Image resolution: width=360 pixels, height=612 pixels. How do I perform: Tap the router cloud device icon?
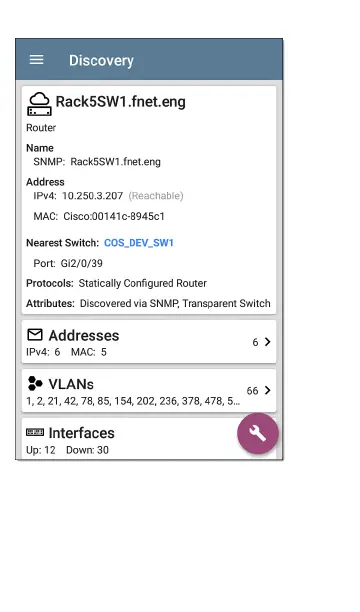pos(39,104)
